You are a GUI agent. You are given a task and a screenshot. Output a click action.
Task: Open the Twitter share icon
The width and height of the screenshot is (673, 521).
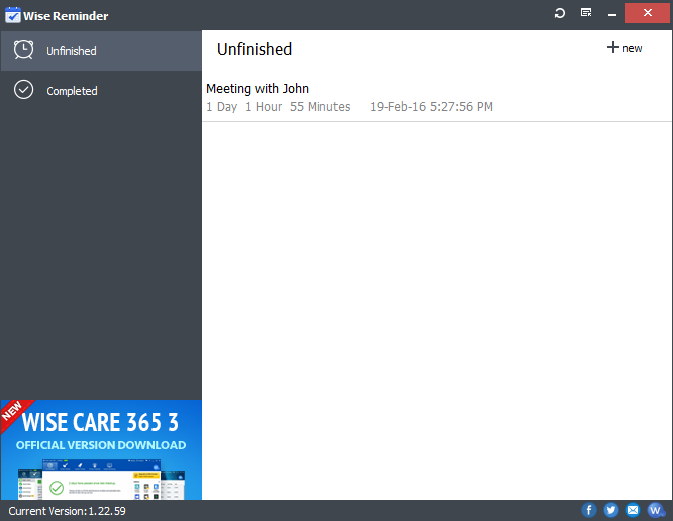(611, 510)
